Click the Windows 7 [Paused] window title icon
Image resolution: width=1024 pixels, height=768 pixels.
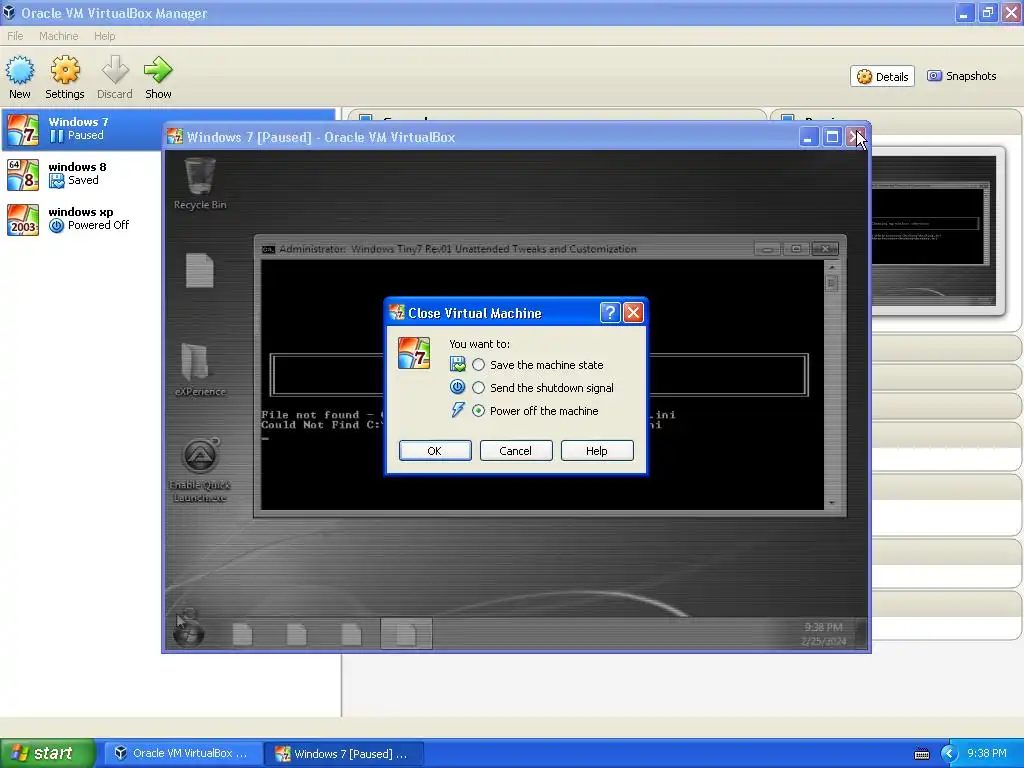coord(175,136)
